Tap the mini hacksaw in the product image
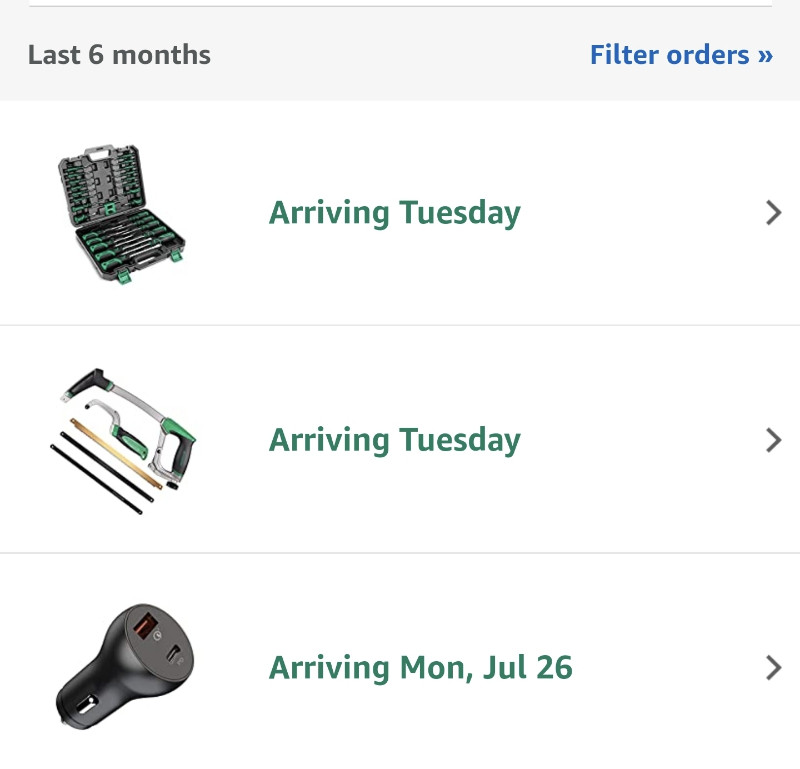The image size is (800, 769). [117, 429]
